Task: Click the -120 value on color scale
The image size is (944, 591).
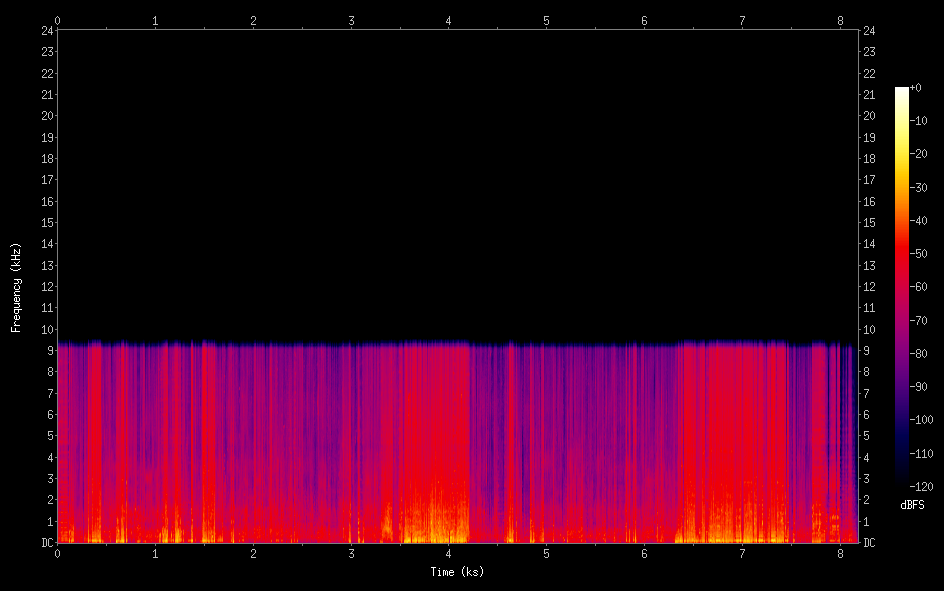Action: point(921,488)
